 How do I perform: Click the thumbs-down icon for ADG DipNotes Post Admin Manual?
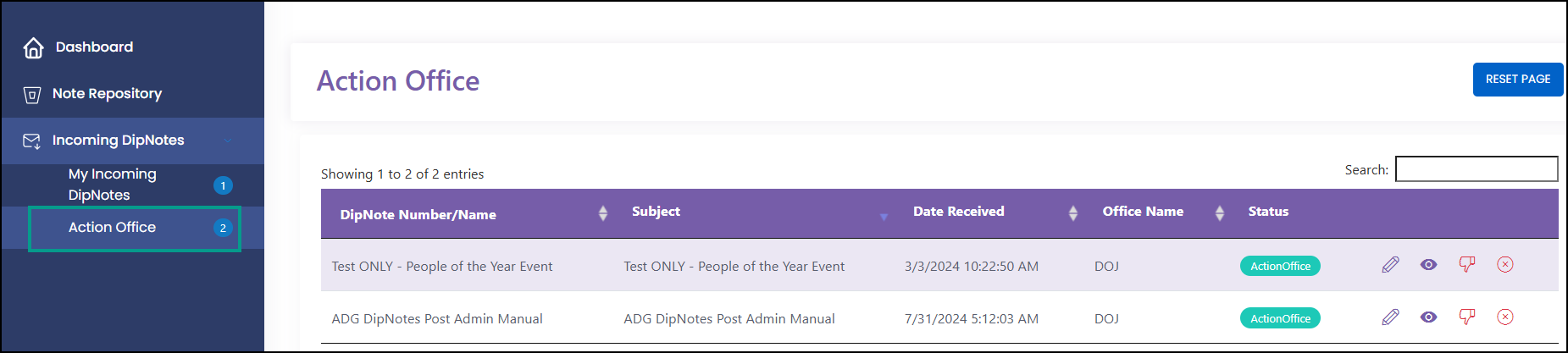click(1467, 317)
